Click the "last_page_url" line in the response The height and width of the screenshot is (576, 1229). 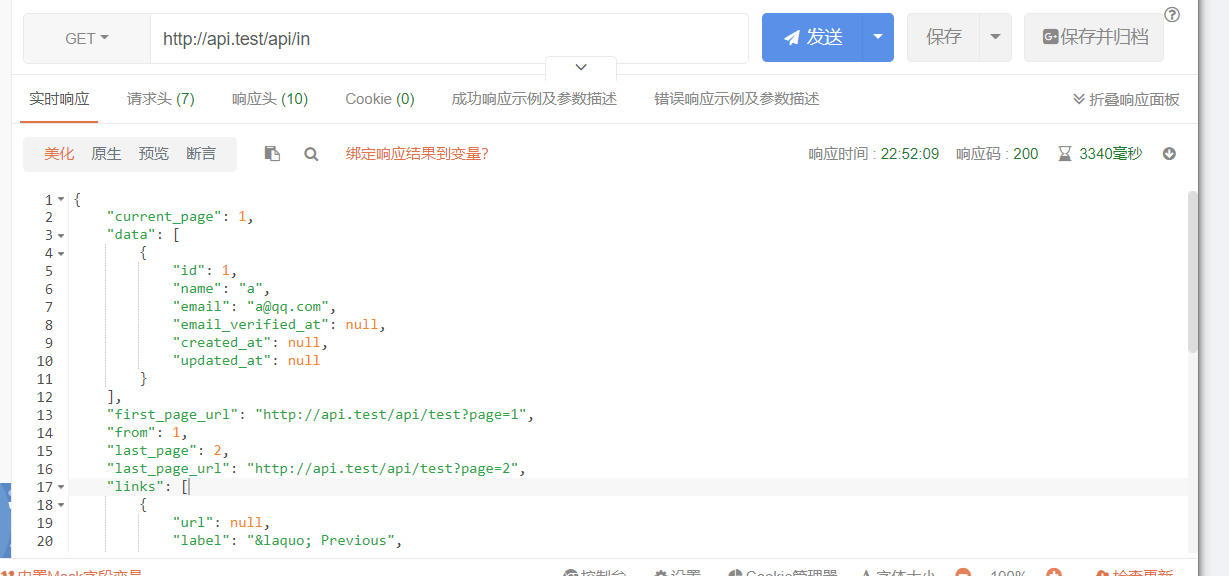tap(316, 469)
